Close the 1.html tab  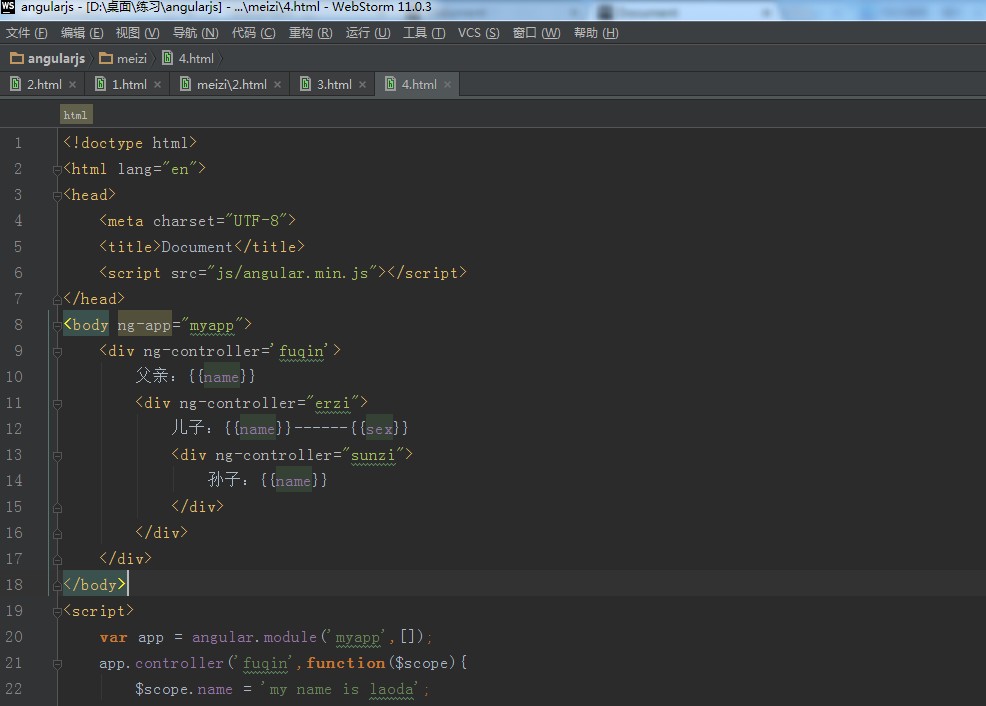[157, 84]
